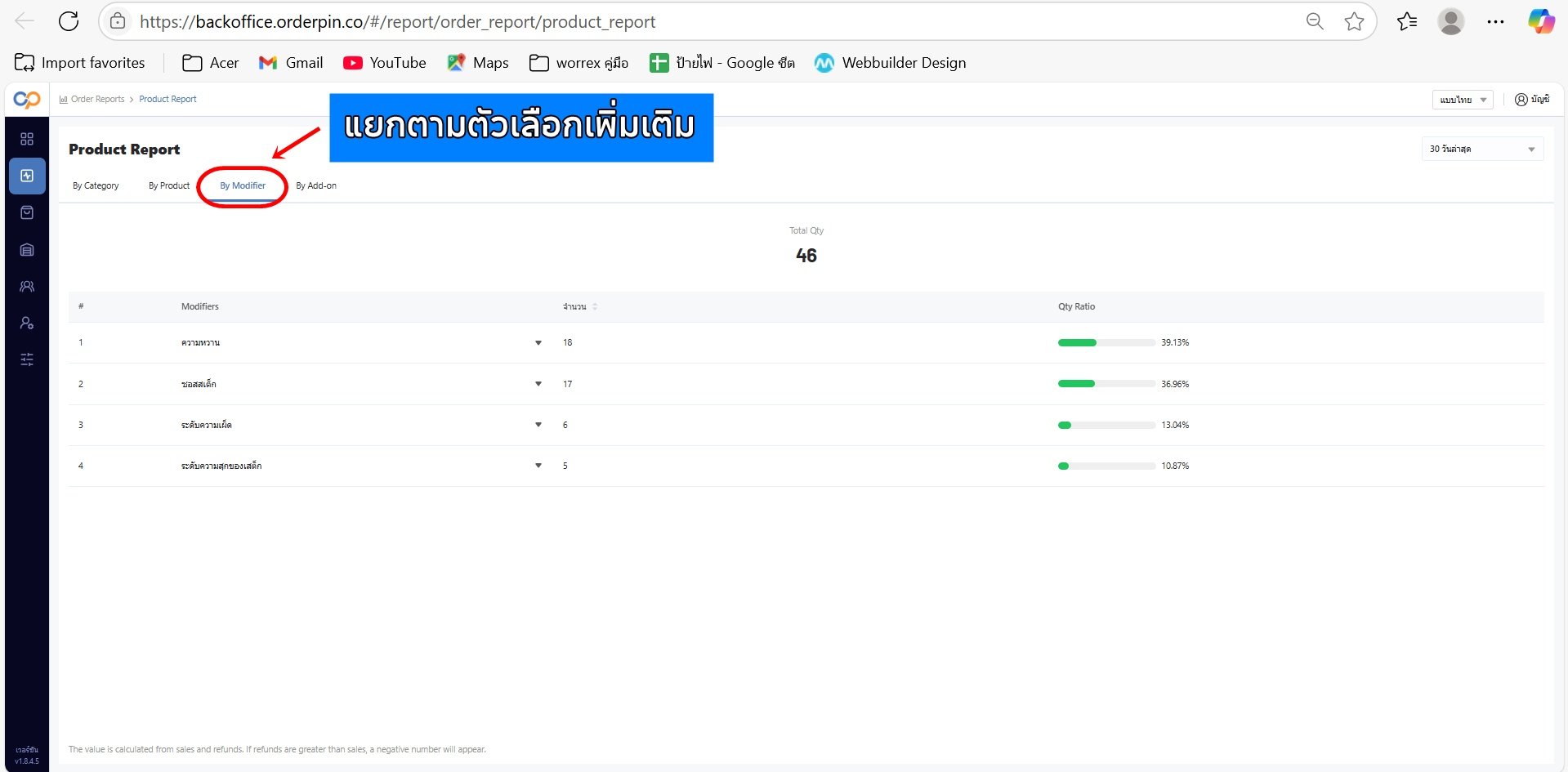Open the Webbuilder Design bookmark
The height and width of the screenshot is (772, 1568).
(891, 63)
